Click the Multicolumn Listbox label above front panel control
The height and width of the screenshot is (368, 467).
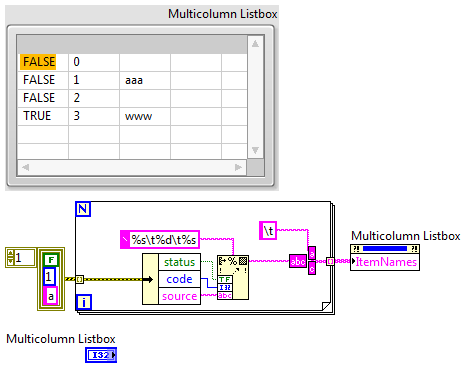[x=223, y=14]
